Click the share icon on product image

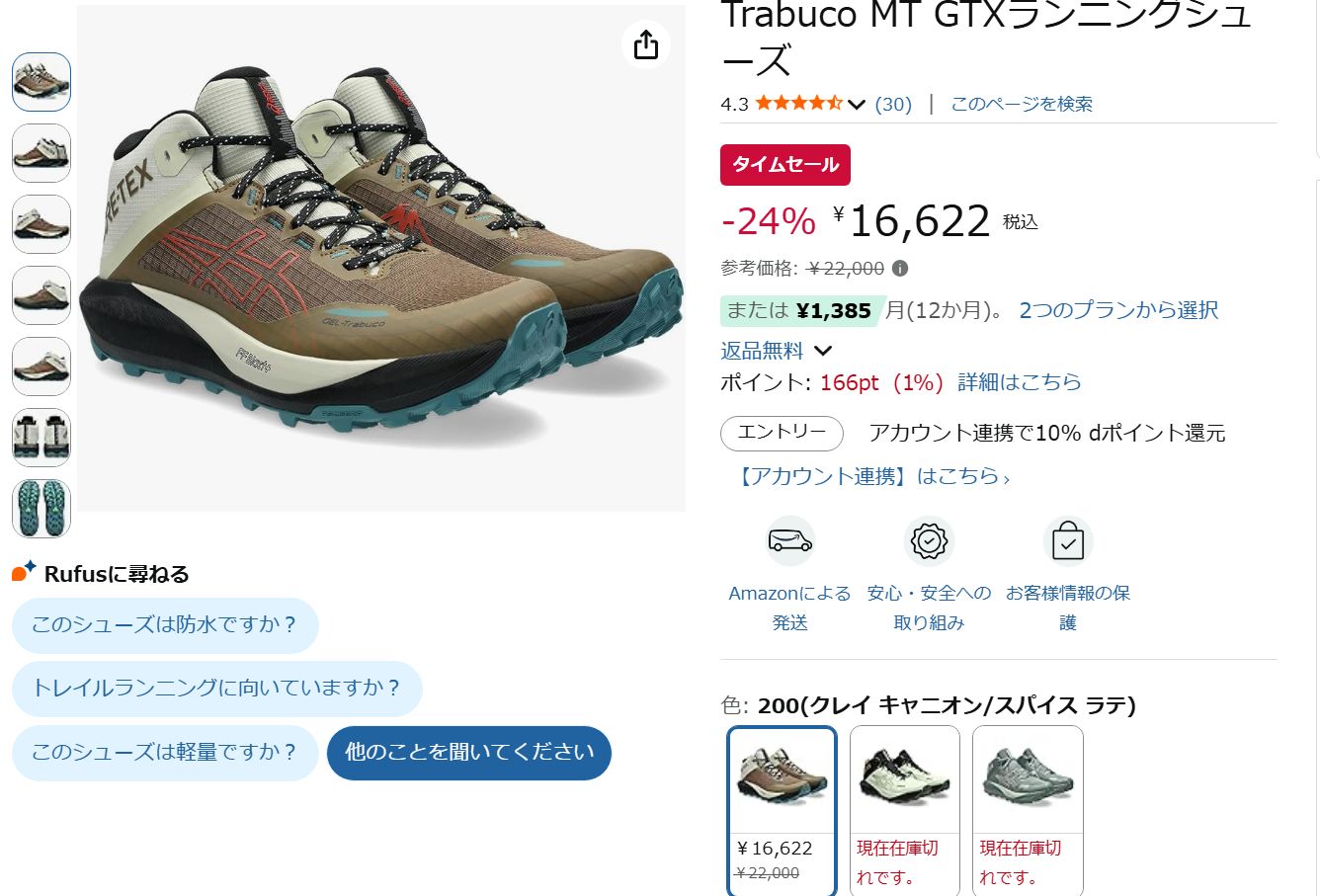coord(646,44)
